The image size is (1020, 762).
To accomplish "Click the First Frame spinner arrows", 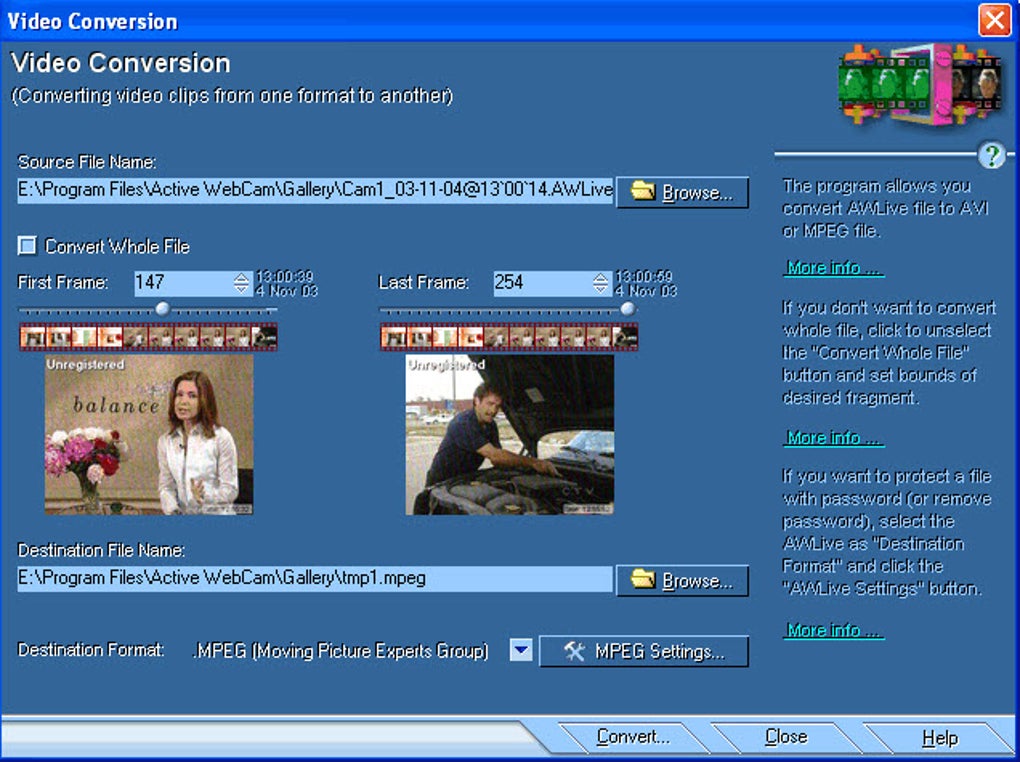I will click(x=241, y=282).
